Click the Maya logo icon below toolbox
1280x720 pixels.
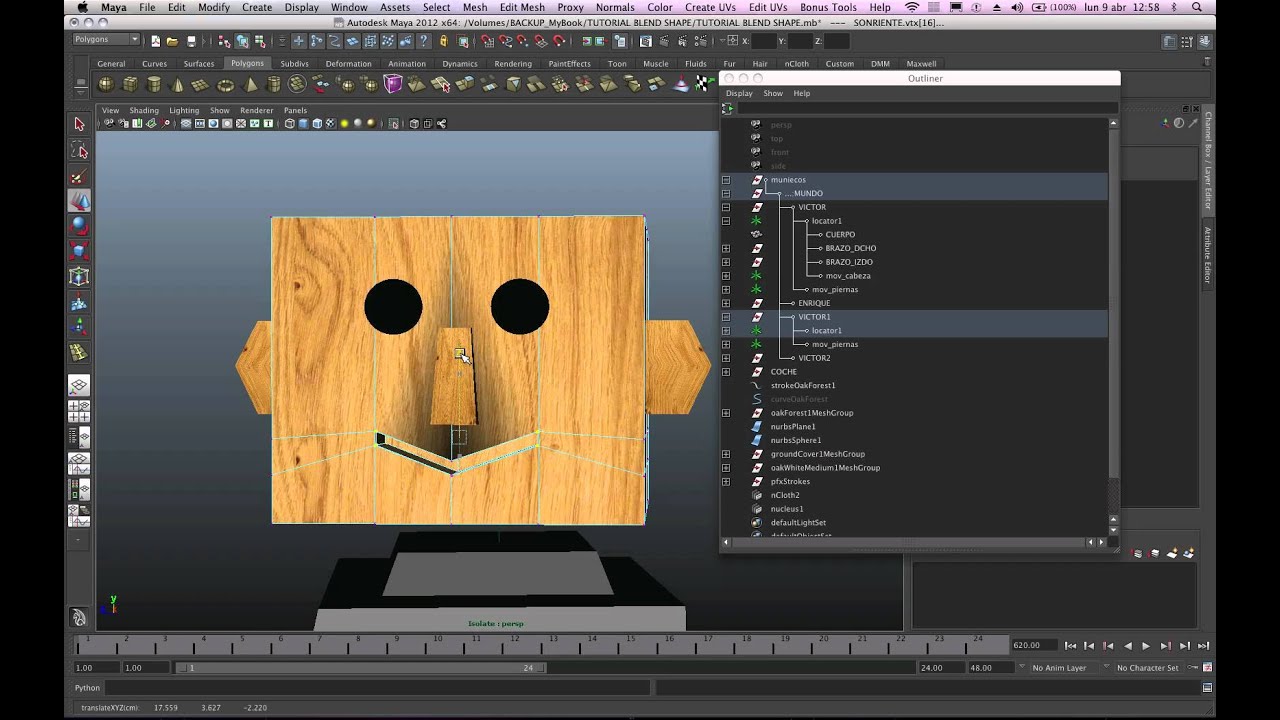[79, 617]
